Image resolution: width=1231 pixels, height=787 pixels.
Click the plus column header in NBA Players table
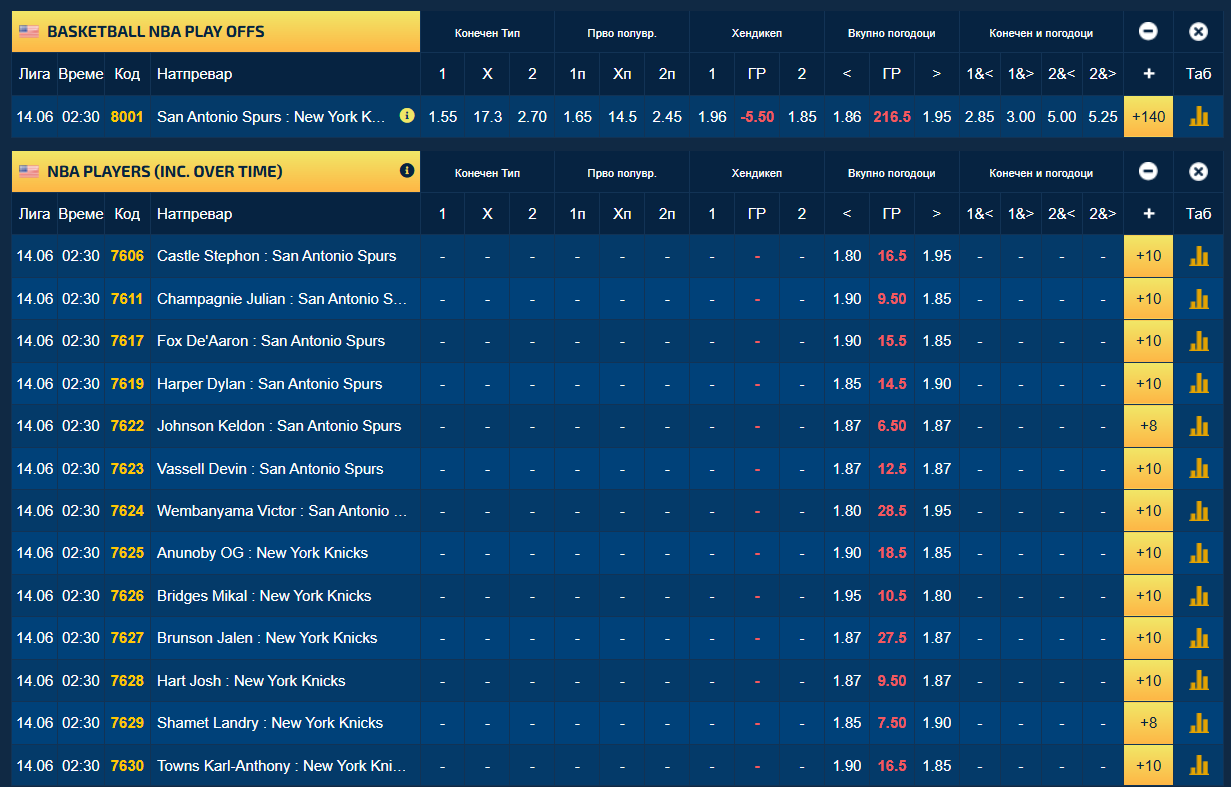[1148, 214]
